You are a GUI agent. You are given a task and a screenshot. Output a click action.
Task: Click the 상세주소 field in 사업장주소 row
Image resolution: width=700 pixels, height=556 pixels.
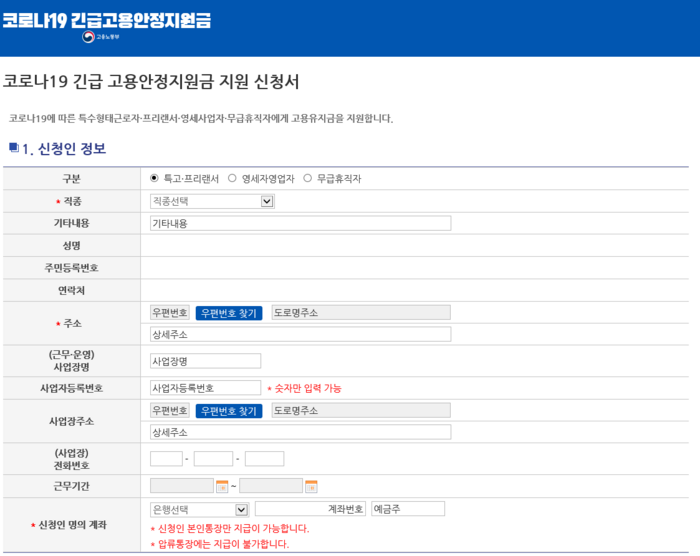coord(300,432)
